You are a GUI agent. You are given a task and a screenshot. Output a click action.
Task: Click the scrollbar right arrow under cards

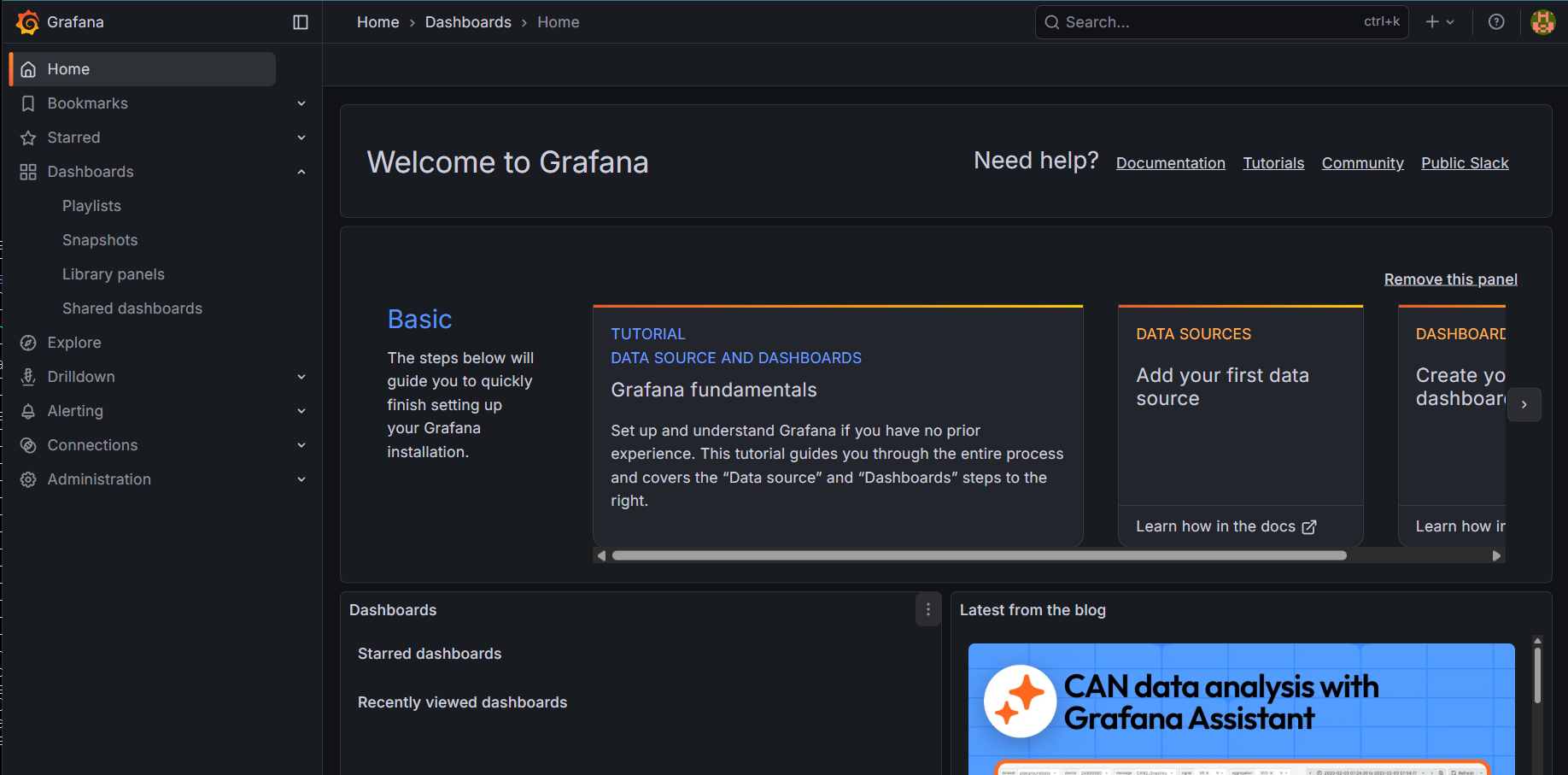pos(1496,555)
